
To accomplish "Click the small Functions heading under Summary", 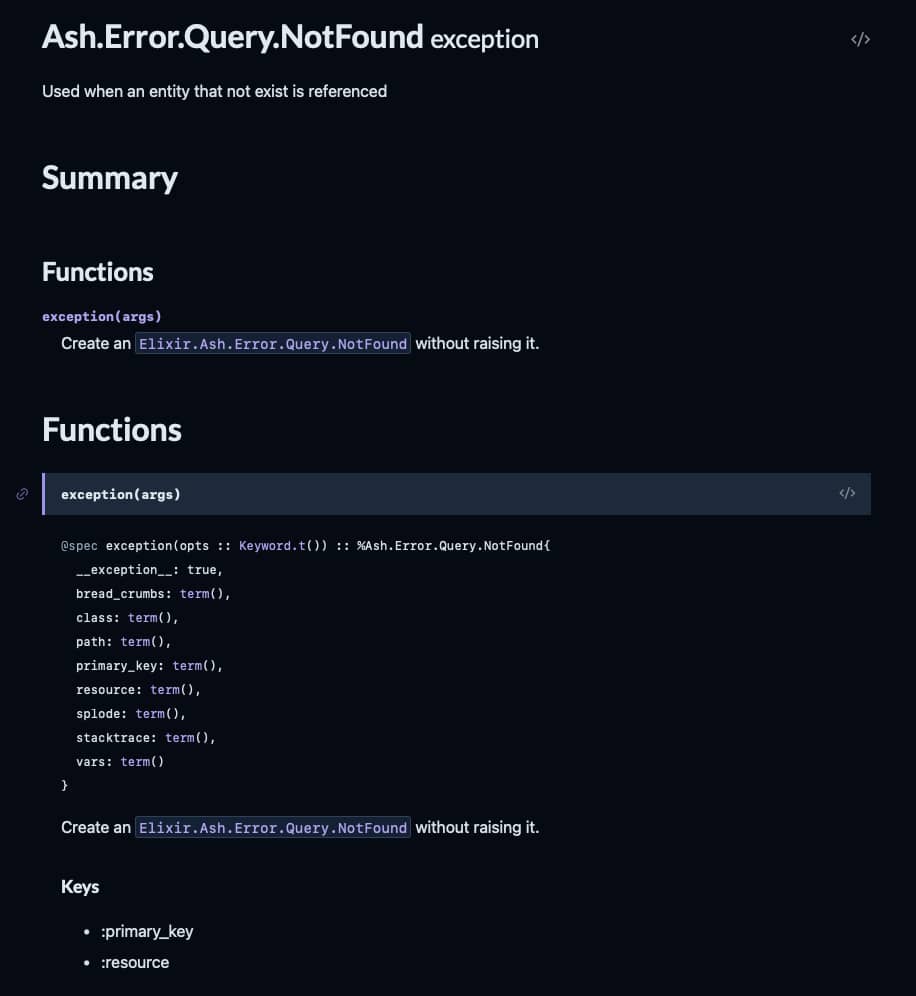I will pos(98,272).
